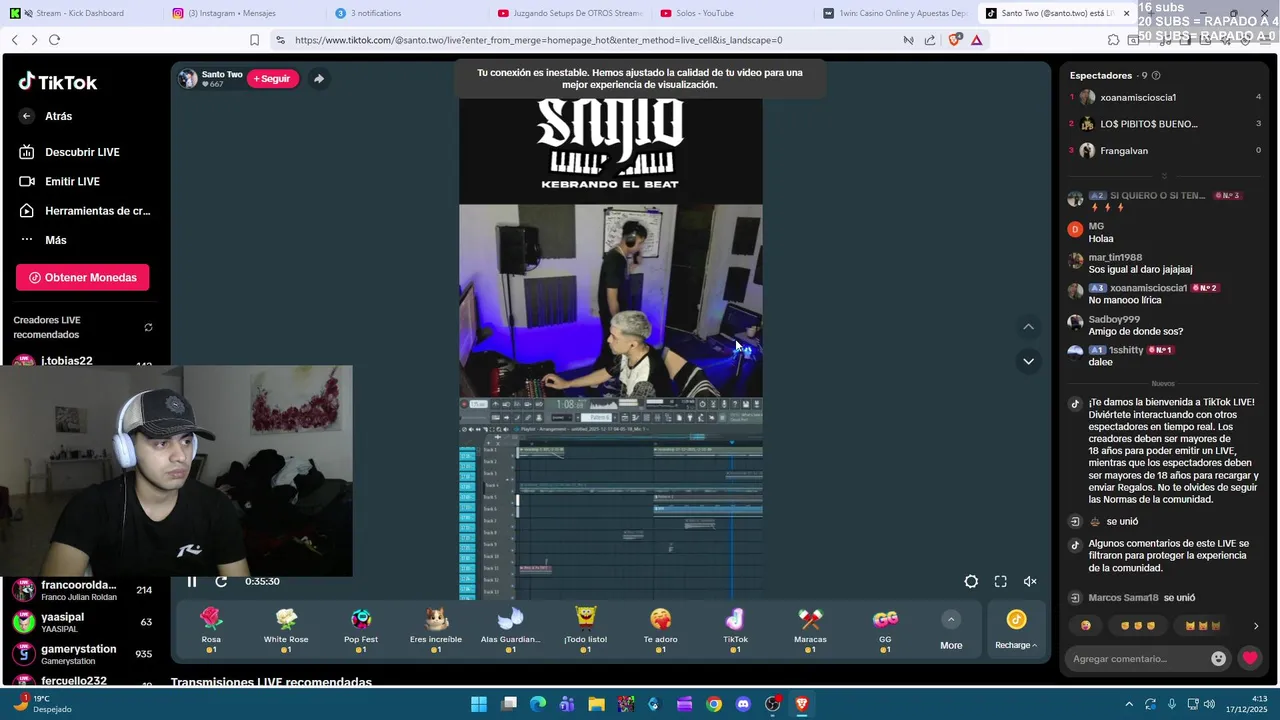1280x720 pixels.
Task: Send a Pop Fest gift
Action: (x=361, y=630)
